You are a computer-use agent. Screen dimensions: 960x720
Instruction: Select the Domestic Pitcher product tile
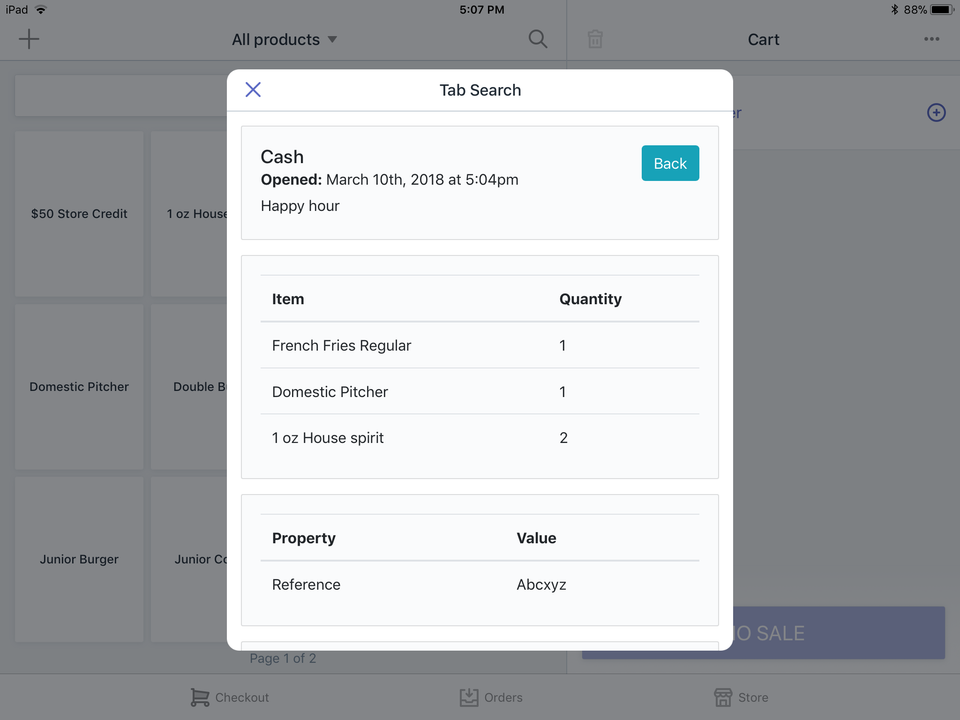[x=79, y=387]
